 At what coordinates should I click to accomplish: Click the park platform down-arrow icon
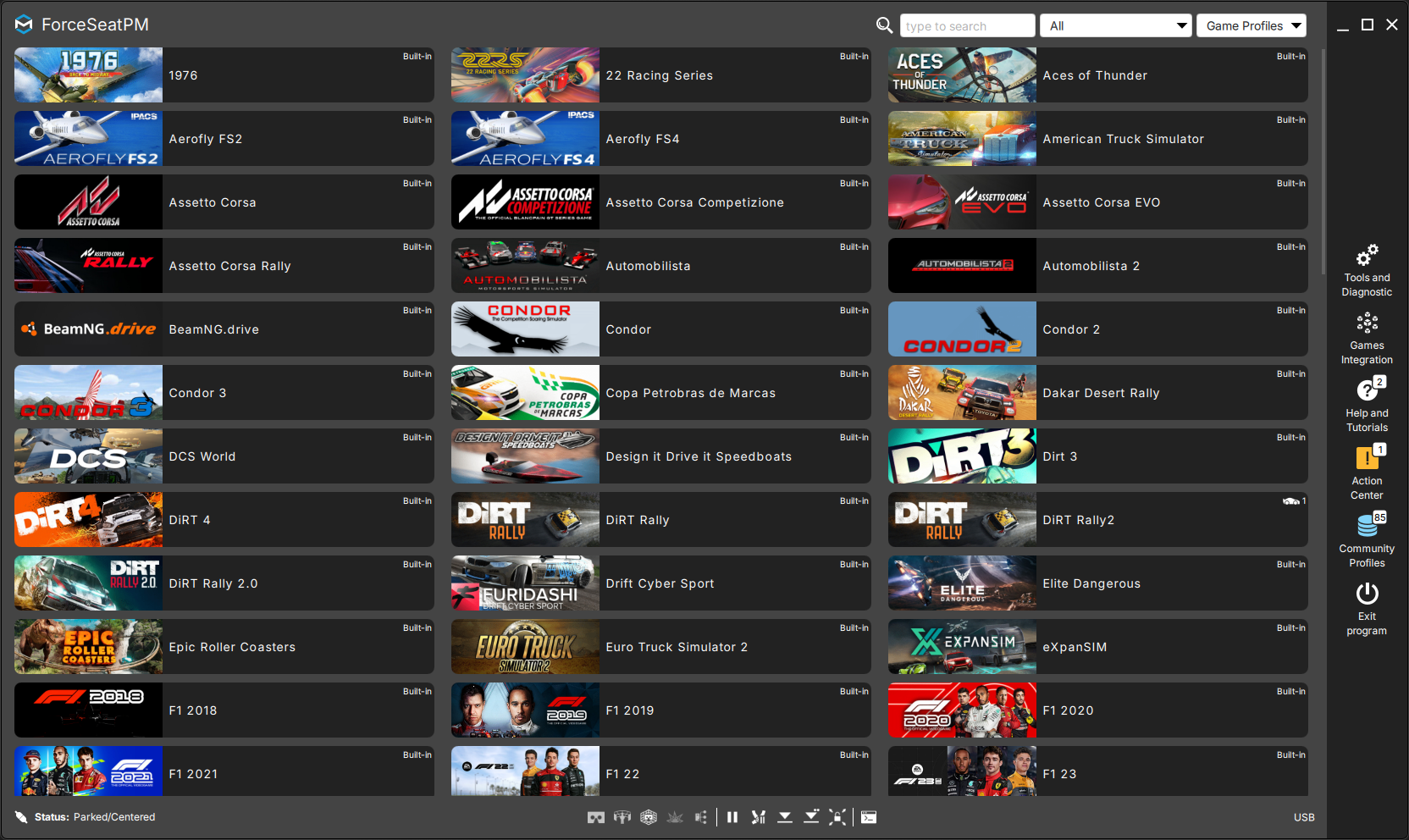point(785,817)
